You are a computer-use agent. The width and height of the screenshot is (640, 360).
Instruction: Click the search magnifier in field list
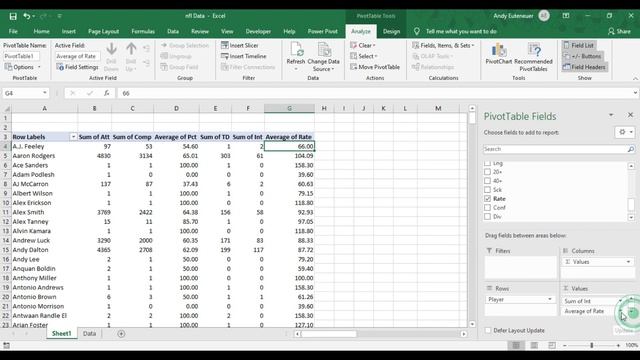(630, 149)
